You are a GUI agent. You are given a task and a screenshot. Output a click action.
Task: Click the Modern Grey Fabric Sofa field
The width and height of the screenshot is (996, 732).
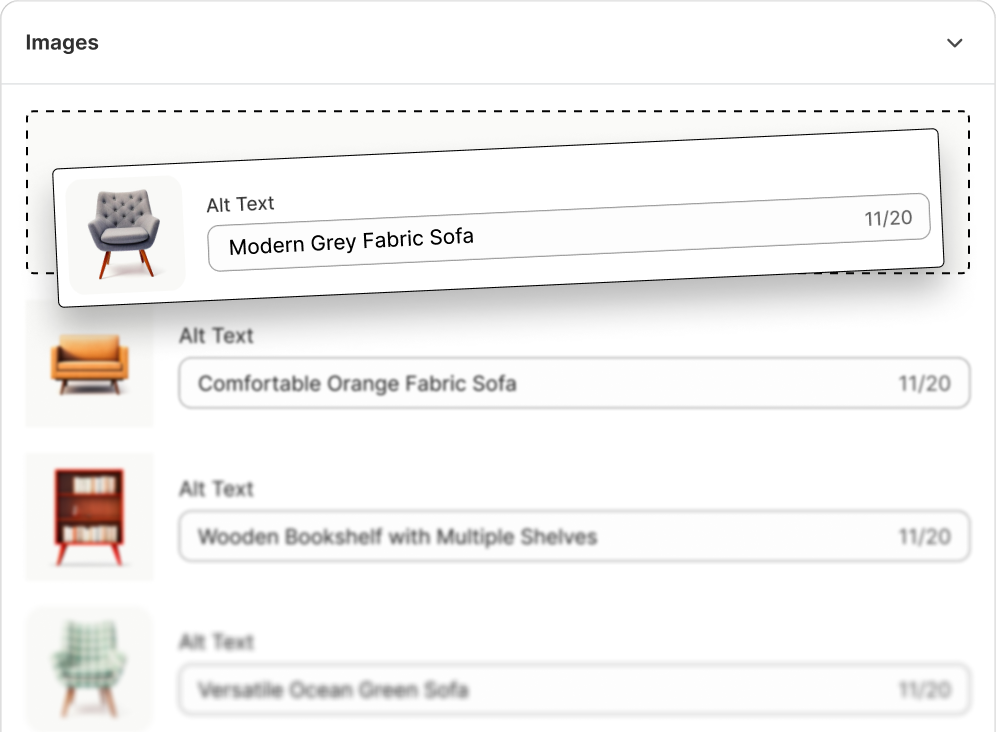[x=500, y=236]
